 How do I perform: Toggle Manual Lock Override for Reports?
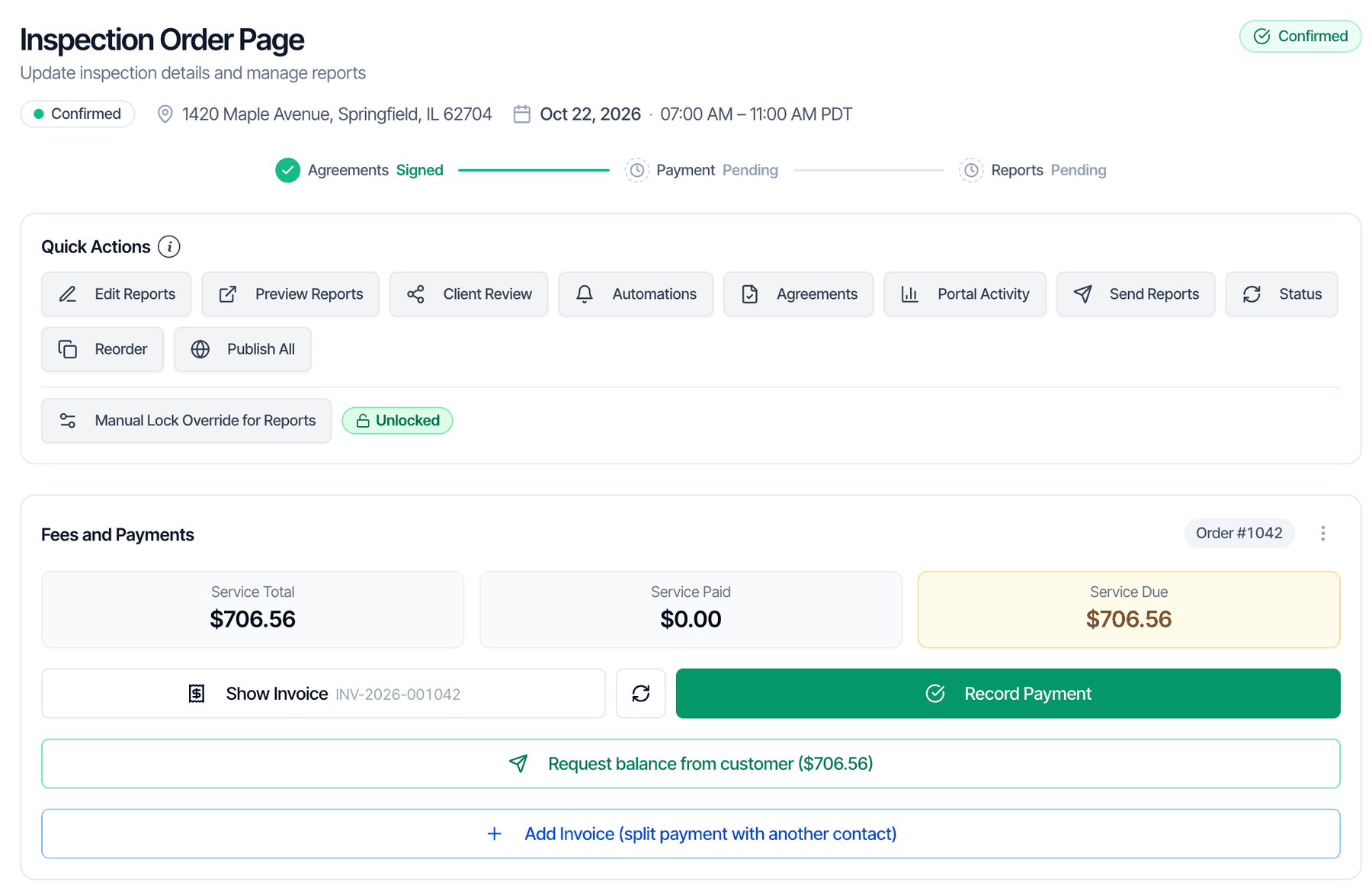[x=187, y=421]
